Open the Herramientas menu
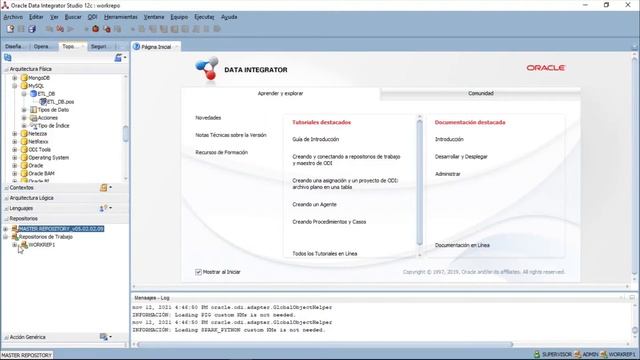This screenshot has width=640, height=360. point(120,17)
